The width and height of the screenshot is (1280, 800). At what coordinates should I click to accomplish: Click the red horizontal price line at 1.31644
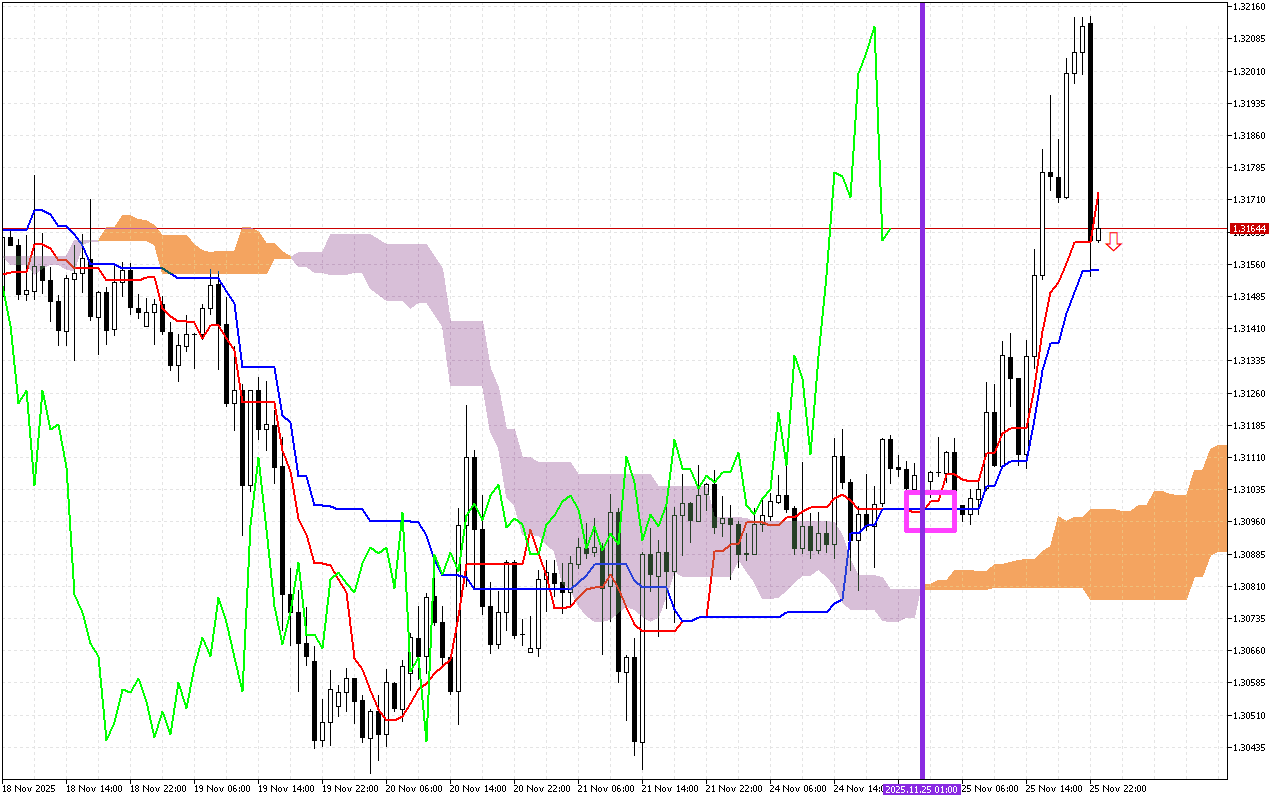pyautogui.click(x=600, y=227)
